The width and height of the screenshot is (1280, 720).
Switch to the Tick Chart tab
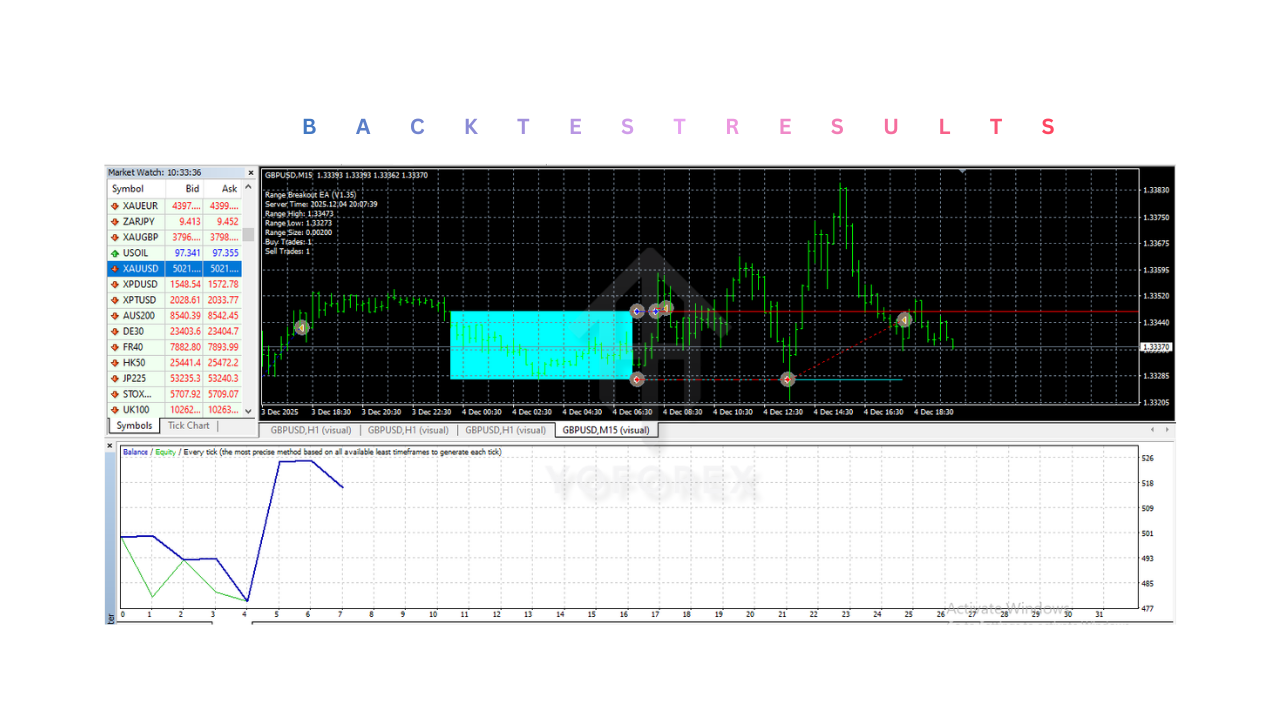[188, 425]
